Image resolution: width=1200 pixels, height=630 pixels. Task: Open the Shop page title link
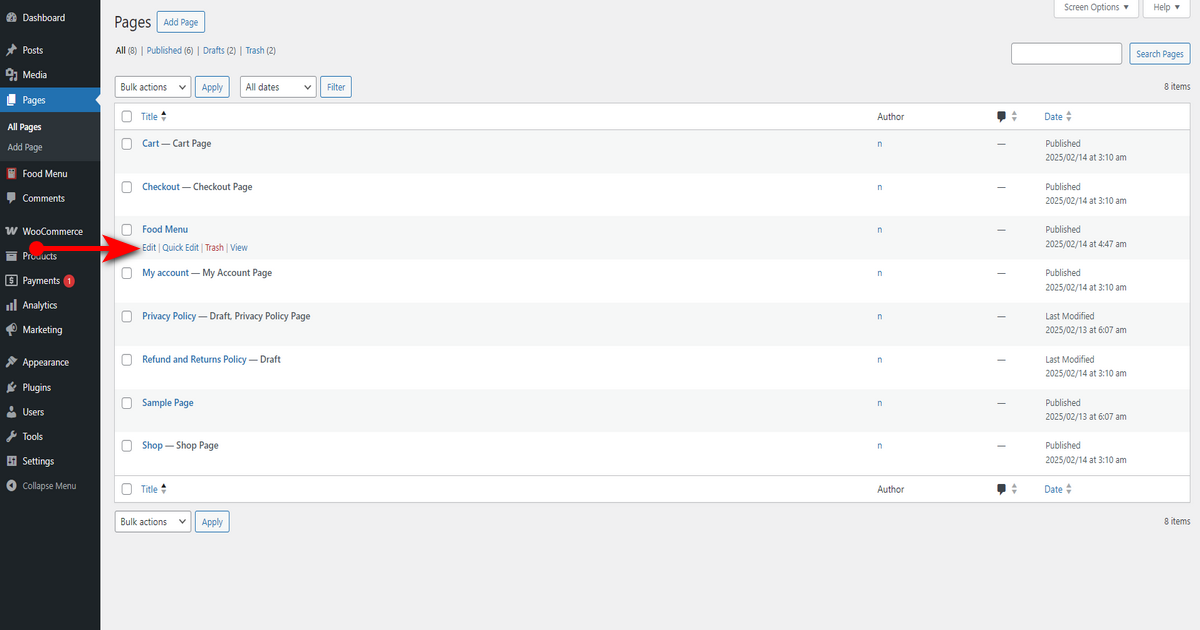(x=152, y=446)
